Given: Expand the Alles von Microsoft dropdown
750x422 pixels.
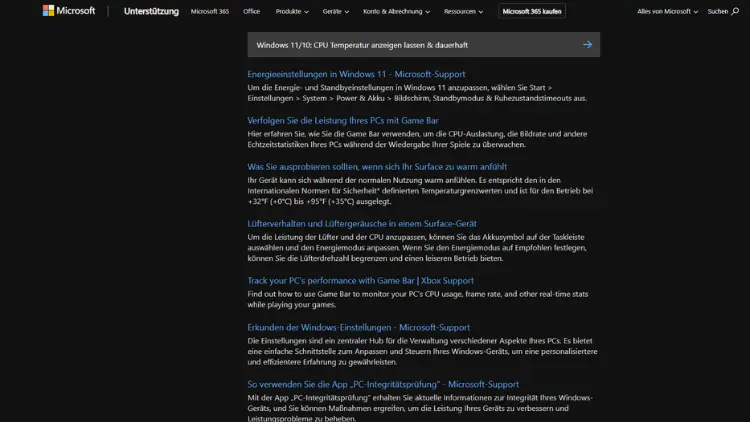Looking at the screenshot, I should pyautogui.click(x=667, y=11).
